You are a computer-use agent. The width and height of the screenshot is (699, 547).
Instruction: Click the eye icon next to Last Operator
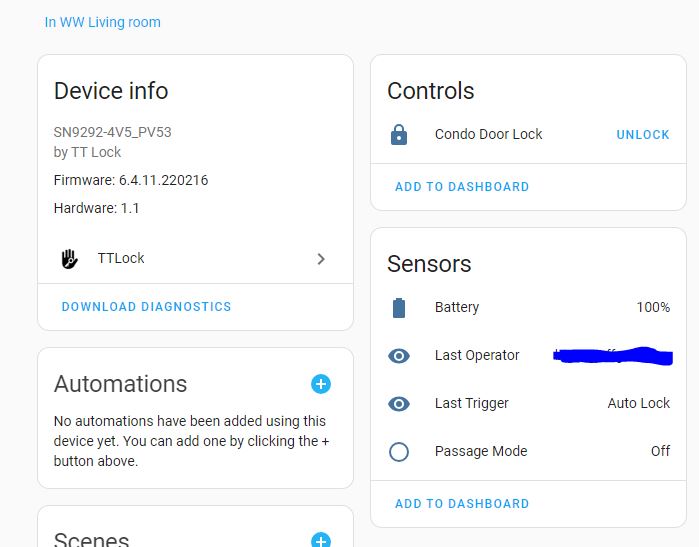(x=399, y=356)
